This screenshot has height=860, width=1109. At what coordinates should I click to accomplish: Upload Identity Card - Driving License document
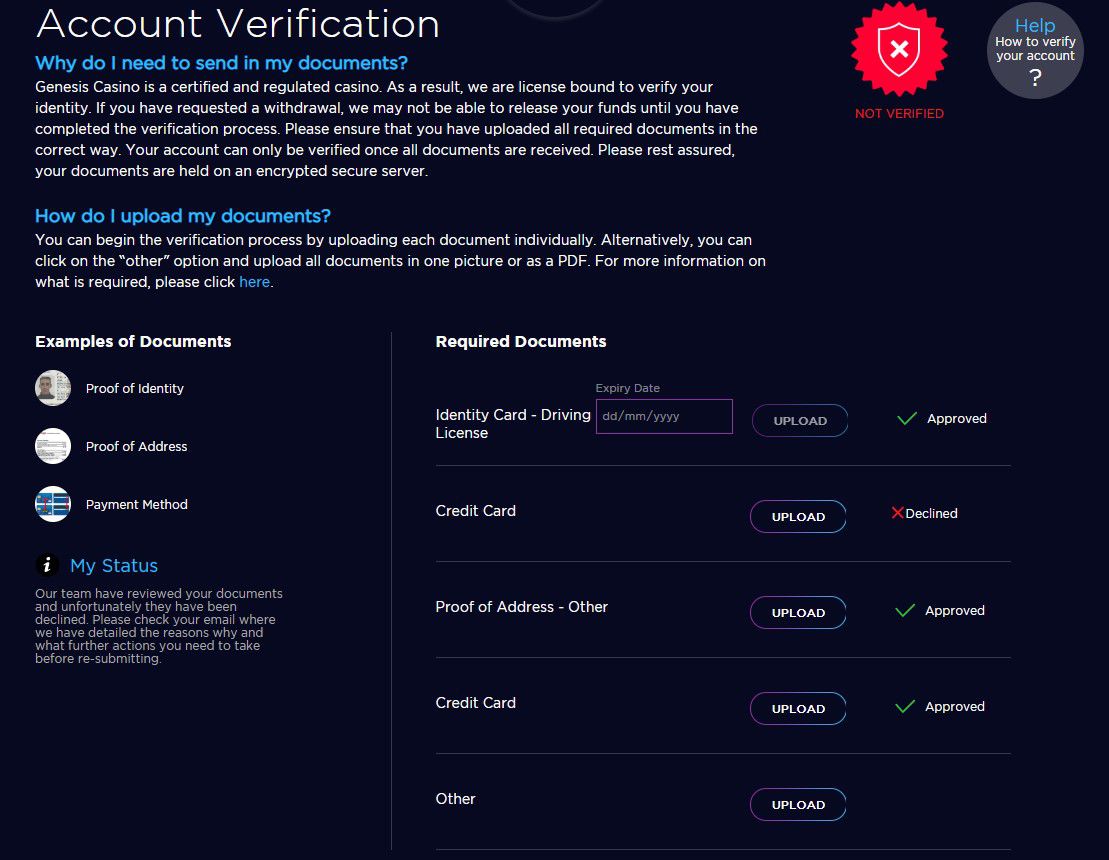tap(800, 421)
